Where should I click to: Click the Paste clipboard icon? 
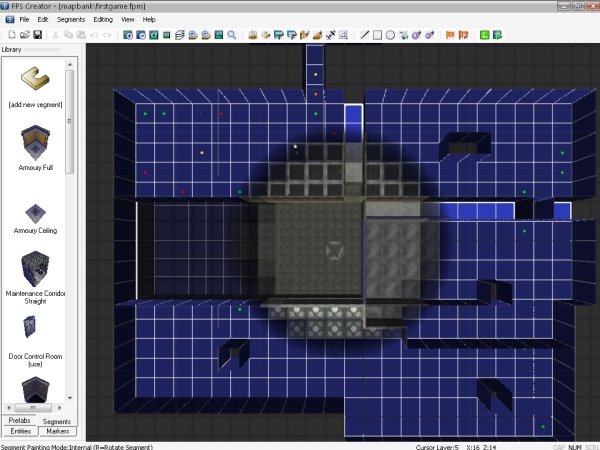tap(81, 35)
